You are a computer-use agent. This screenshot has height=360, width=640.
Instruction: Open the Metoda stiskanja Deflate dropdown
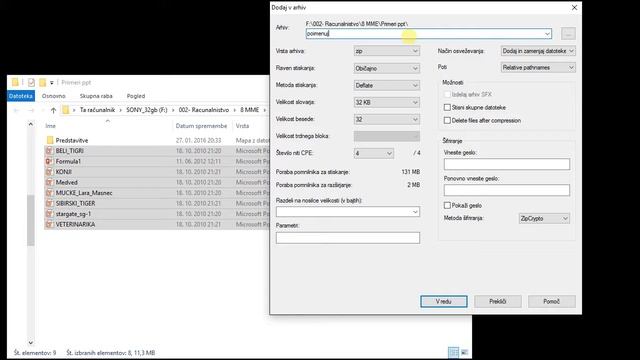[x=387, y=85]
